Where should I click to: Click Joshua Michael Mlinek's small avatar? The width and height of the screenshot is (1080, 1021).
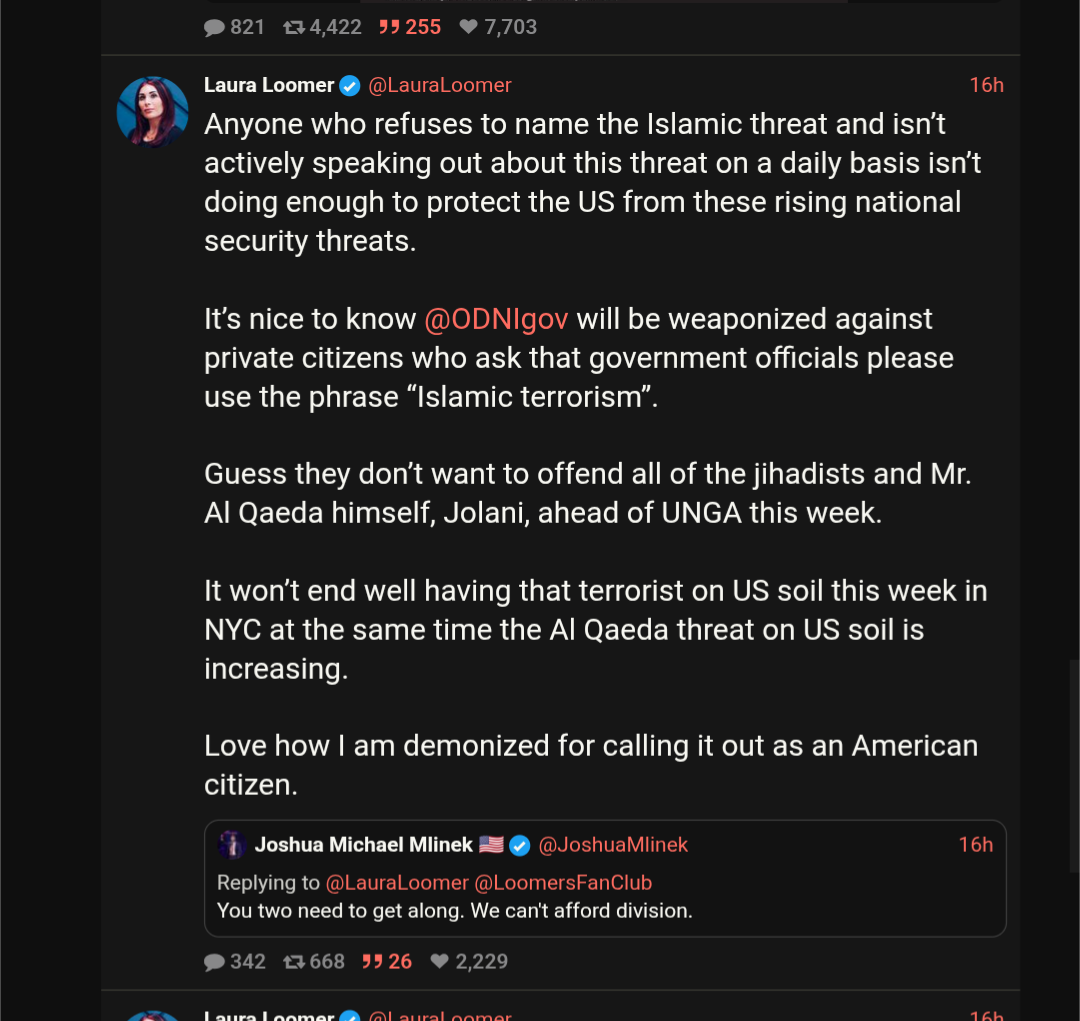(x=233, y=845)
